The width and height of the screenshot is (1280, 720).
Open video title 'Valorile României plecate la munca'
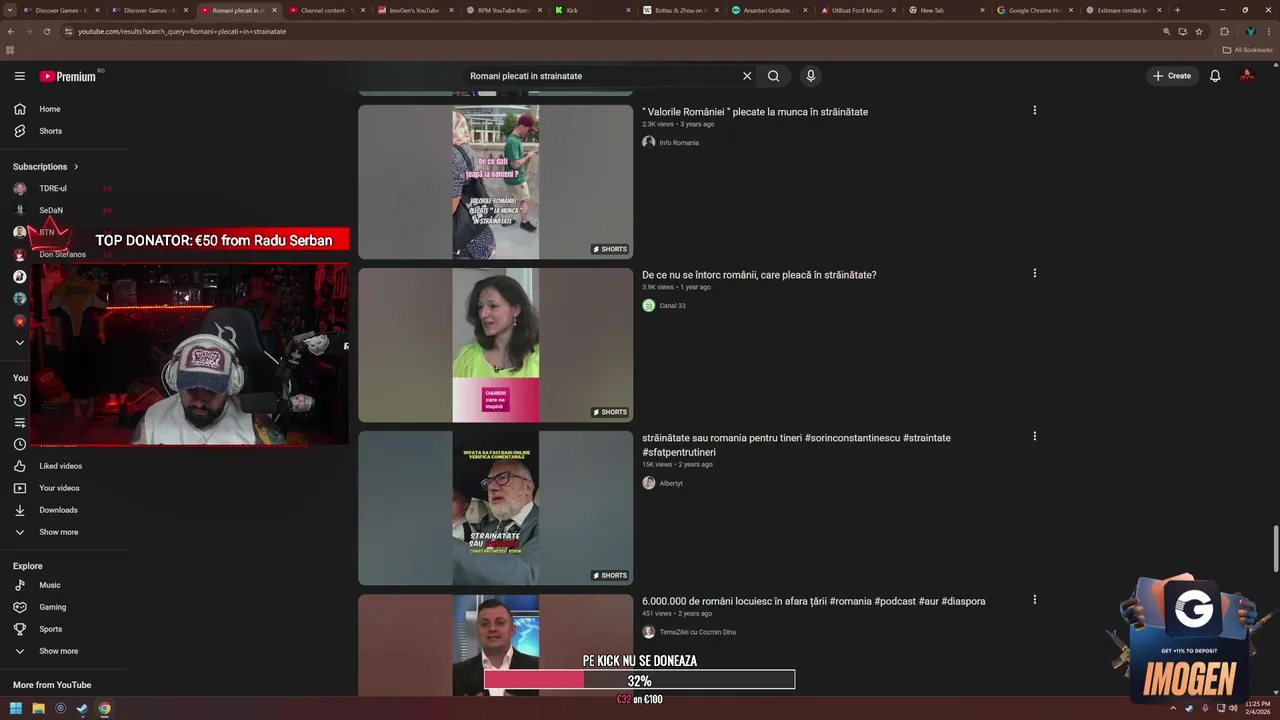pyautogui.click(x=755, y=112)
